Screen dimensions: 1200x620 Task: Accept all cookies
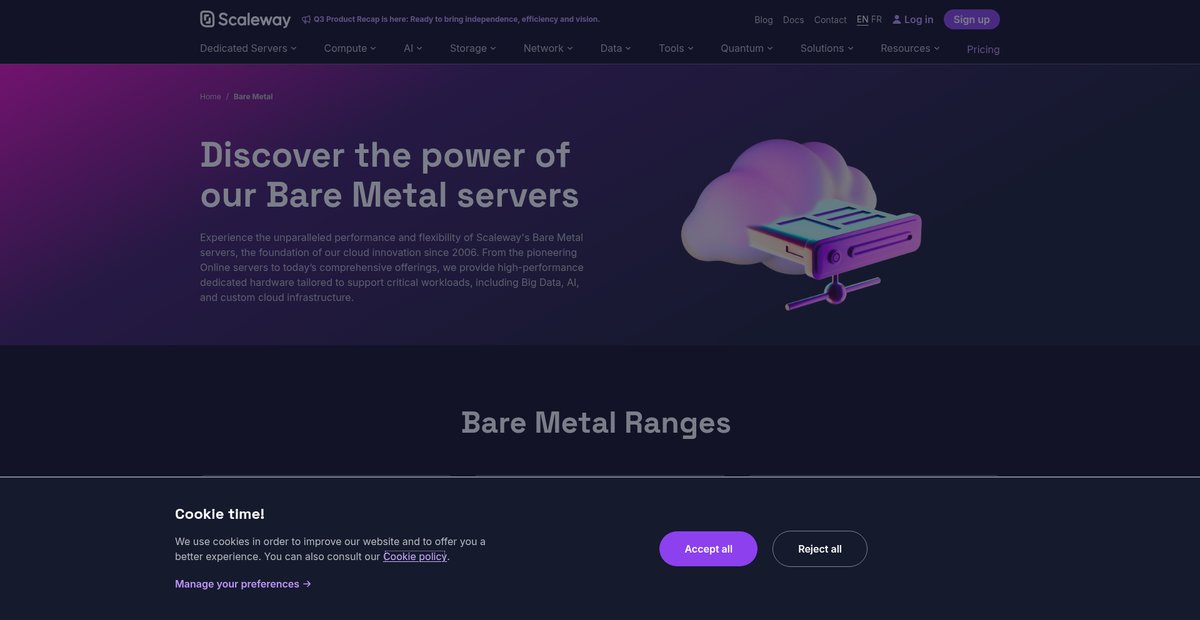(708, 549)
